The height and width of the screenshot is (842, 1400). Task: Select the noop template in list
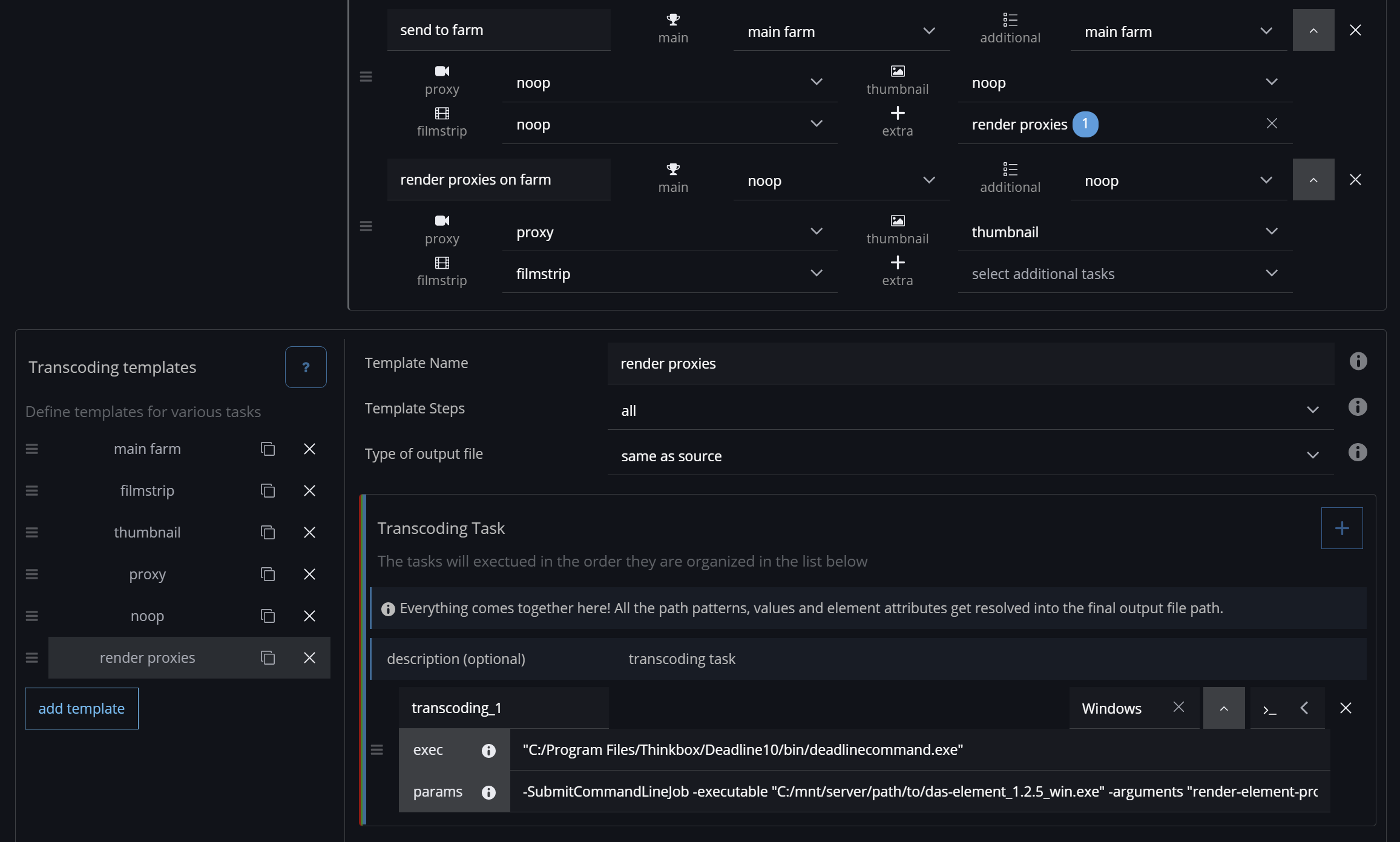147,616
